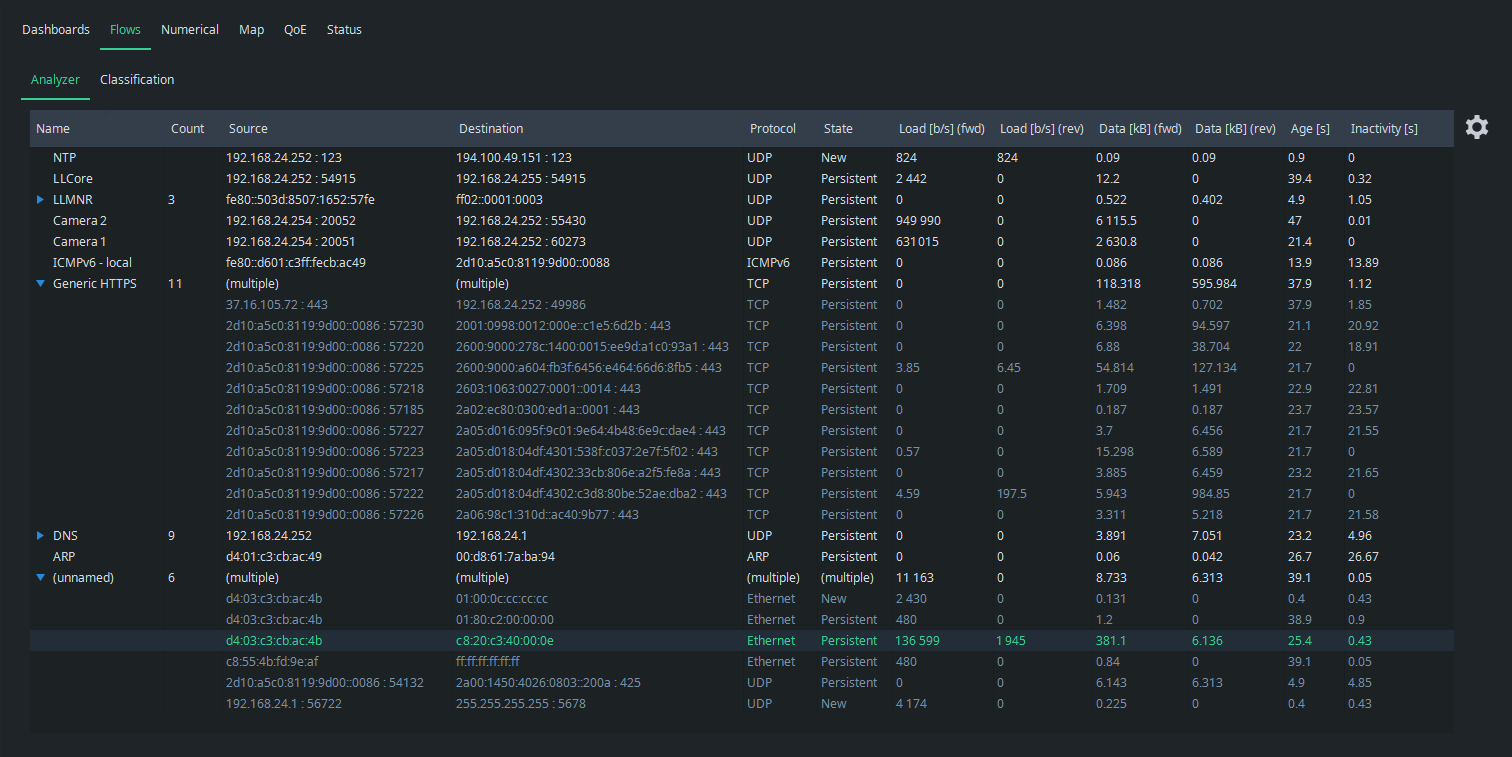The width and height of the screenshot is (1512, 757).
Task: Switch to the Dashboards tab
Action: (x=56, y=30)
